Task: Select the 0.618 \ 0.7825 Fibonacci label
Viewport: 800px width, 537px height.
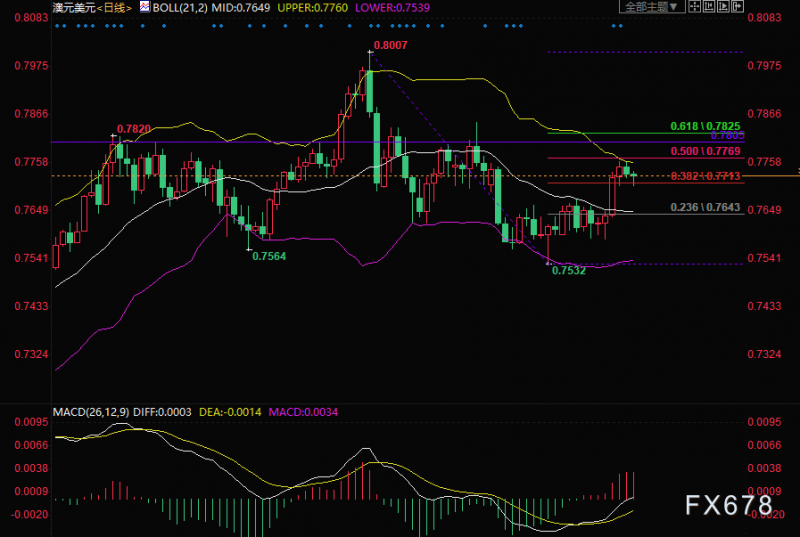Action: pyautogui.click(x=705, y=126)
